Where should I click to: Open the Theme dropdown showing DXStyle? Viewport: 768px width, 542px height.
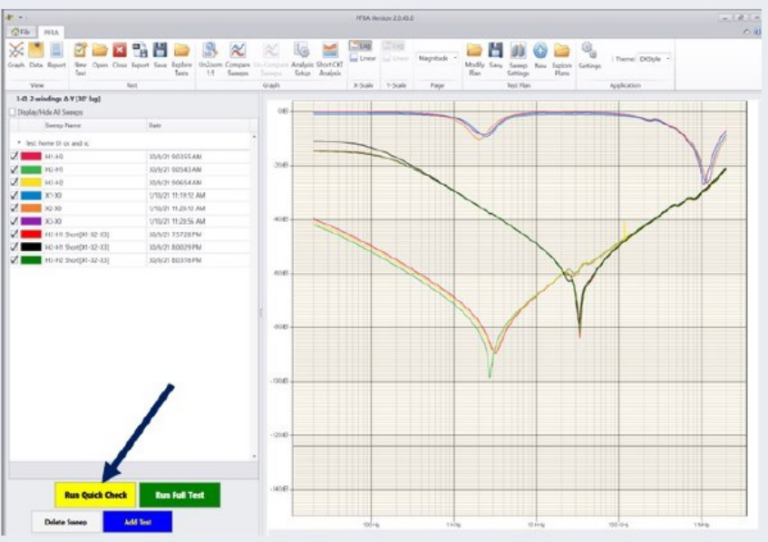coord(654,59)
